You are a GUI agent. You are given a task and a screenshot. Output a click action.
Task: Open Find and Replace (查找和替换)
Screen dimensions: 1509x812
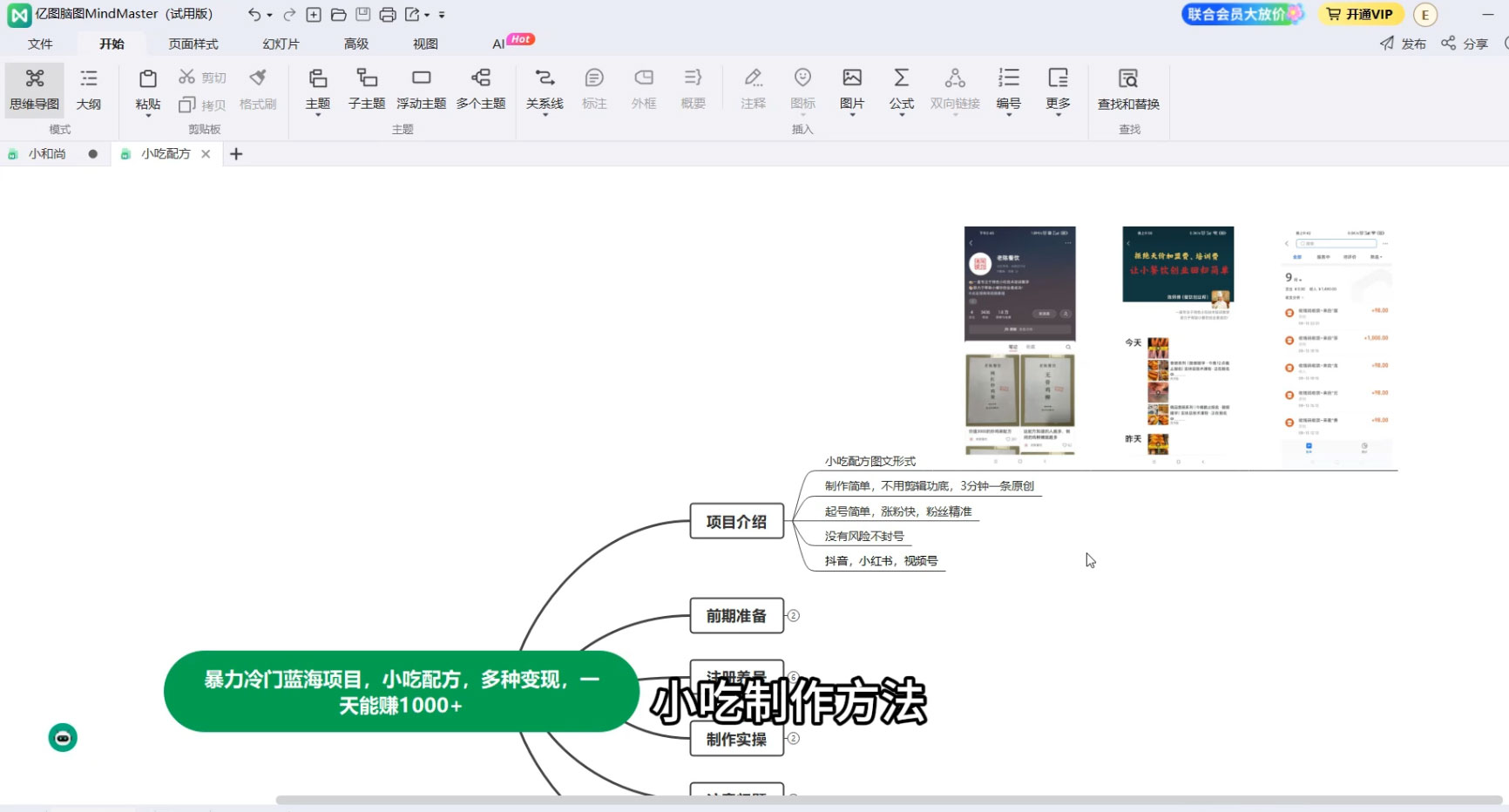[1127, 88]
